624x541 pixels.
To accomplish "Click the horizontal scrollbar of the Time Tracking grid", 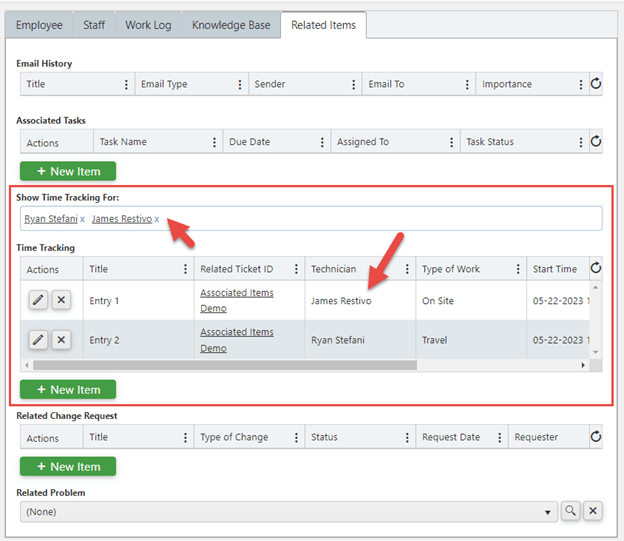I will (x=225, y=365).
